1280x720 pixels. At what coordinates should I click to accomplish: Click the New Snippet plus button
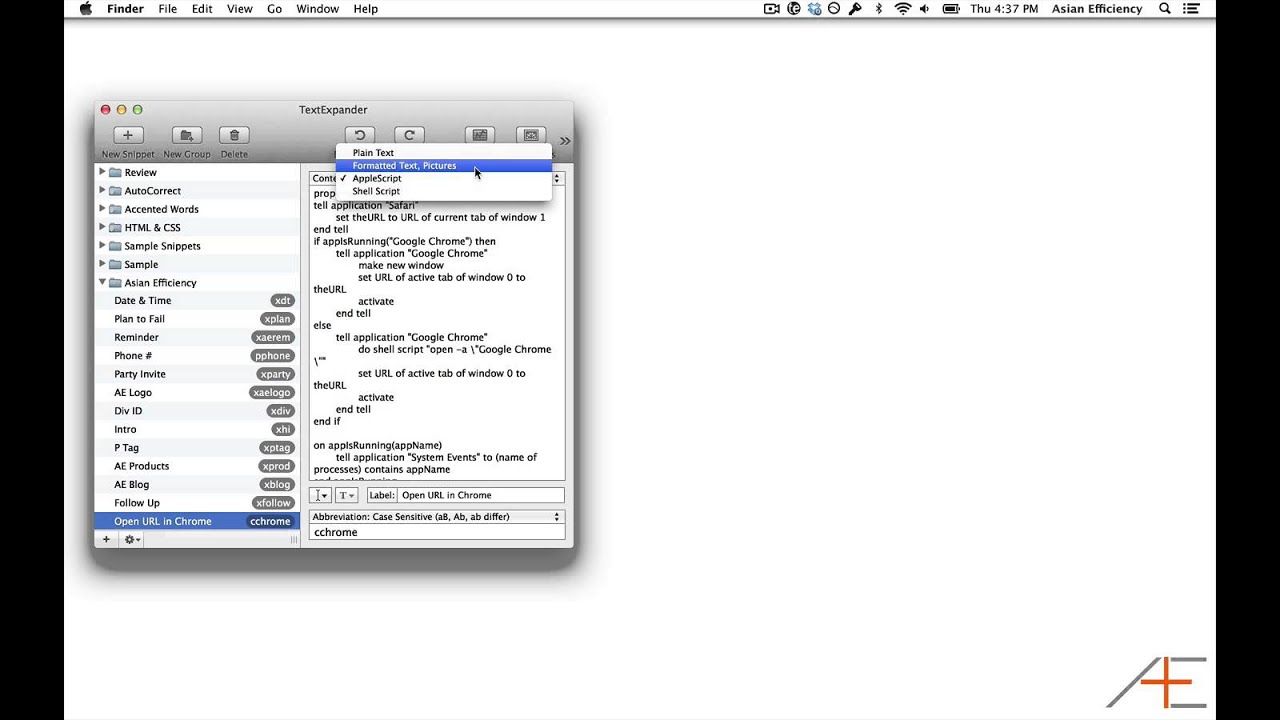127,135
